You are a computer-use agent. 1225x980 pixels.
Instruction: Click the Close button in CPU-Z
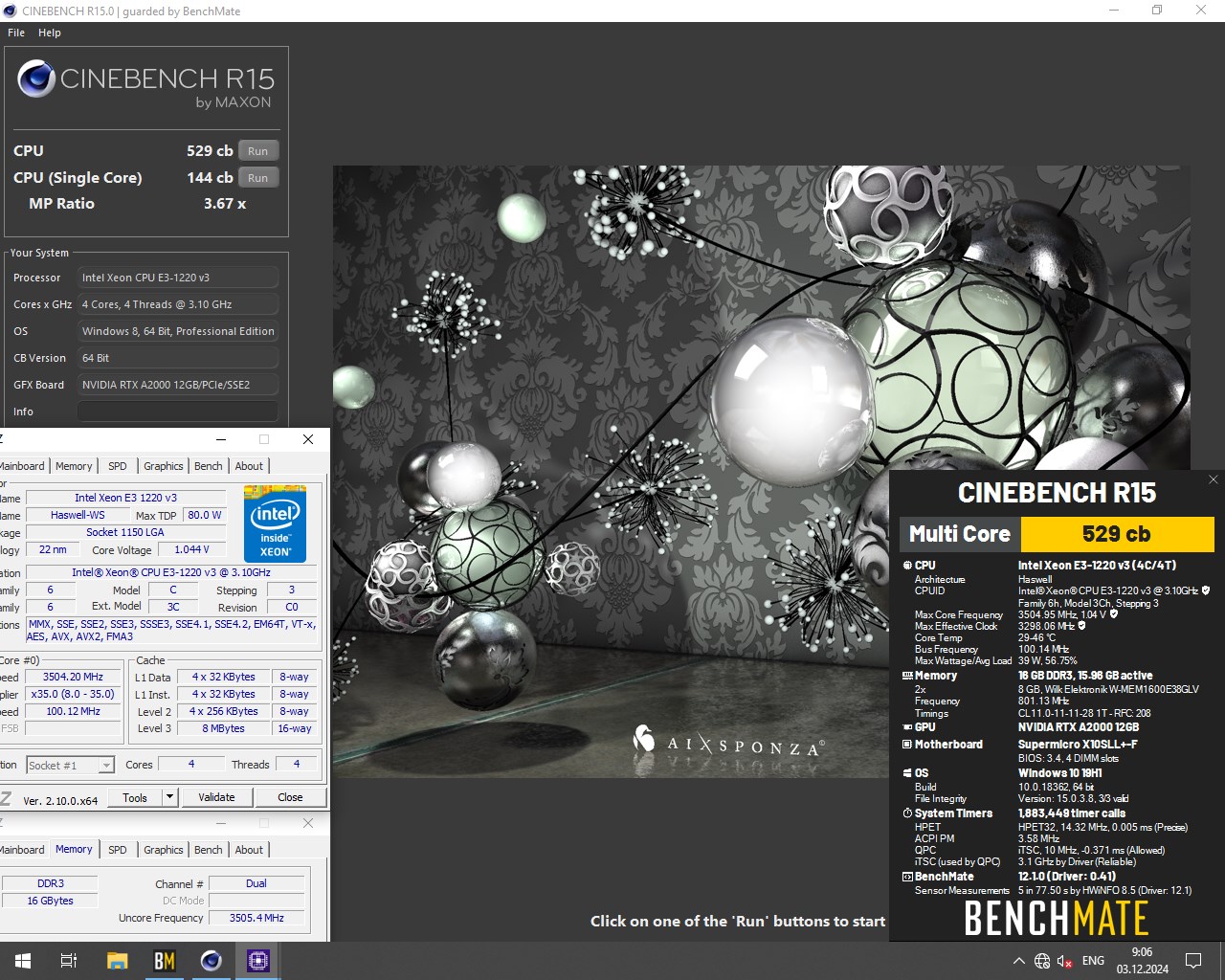point(290,797)
